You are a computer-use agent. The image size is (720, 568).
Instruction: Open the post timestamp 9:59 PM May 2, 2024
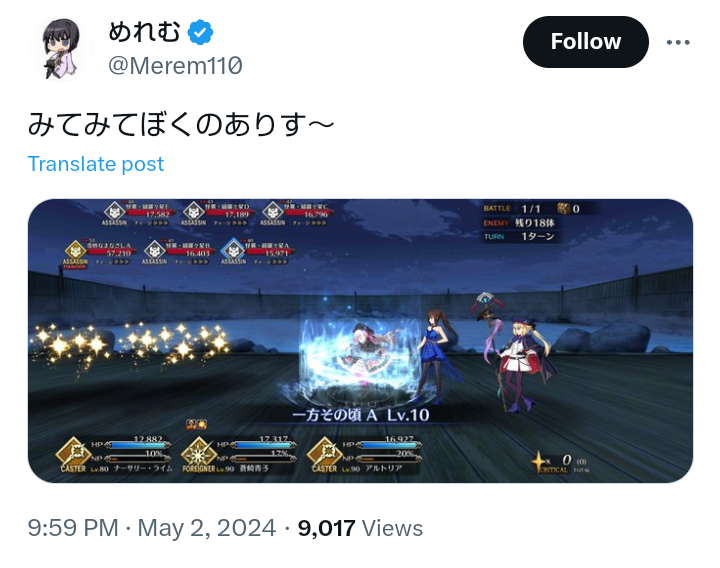pyautogui.click(x=152, y=528)
